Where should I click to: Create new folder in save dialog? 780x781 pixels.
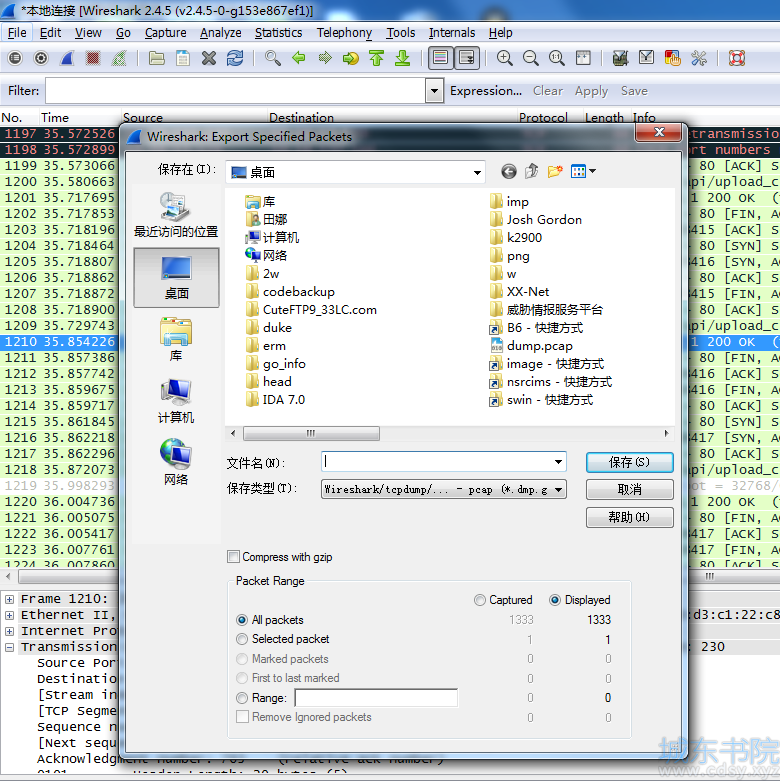(x=555, y=172)
